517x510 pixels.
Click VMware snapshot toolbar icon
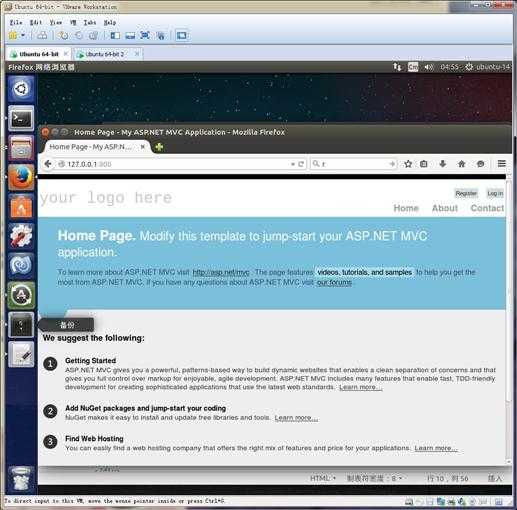point(63,35)
